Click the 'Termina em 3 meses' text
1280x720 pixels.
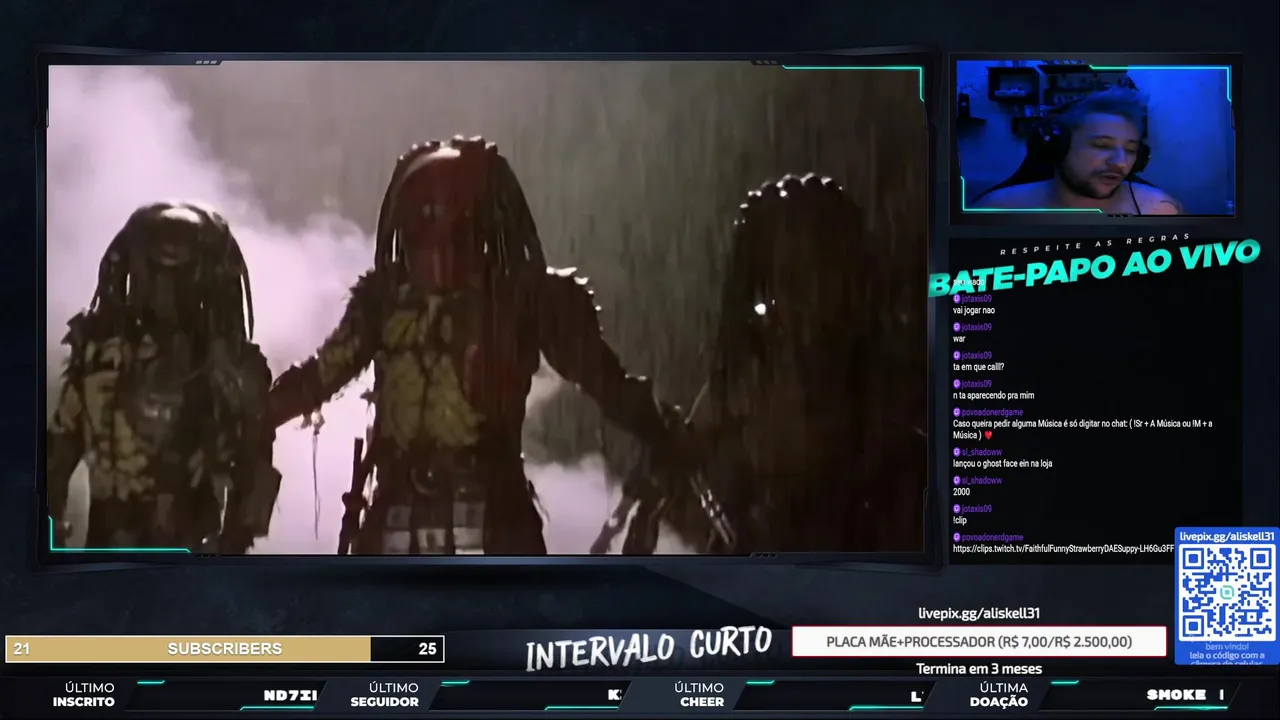(979, 669)
